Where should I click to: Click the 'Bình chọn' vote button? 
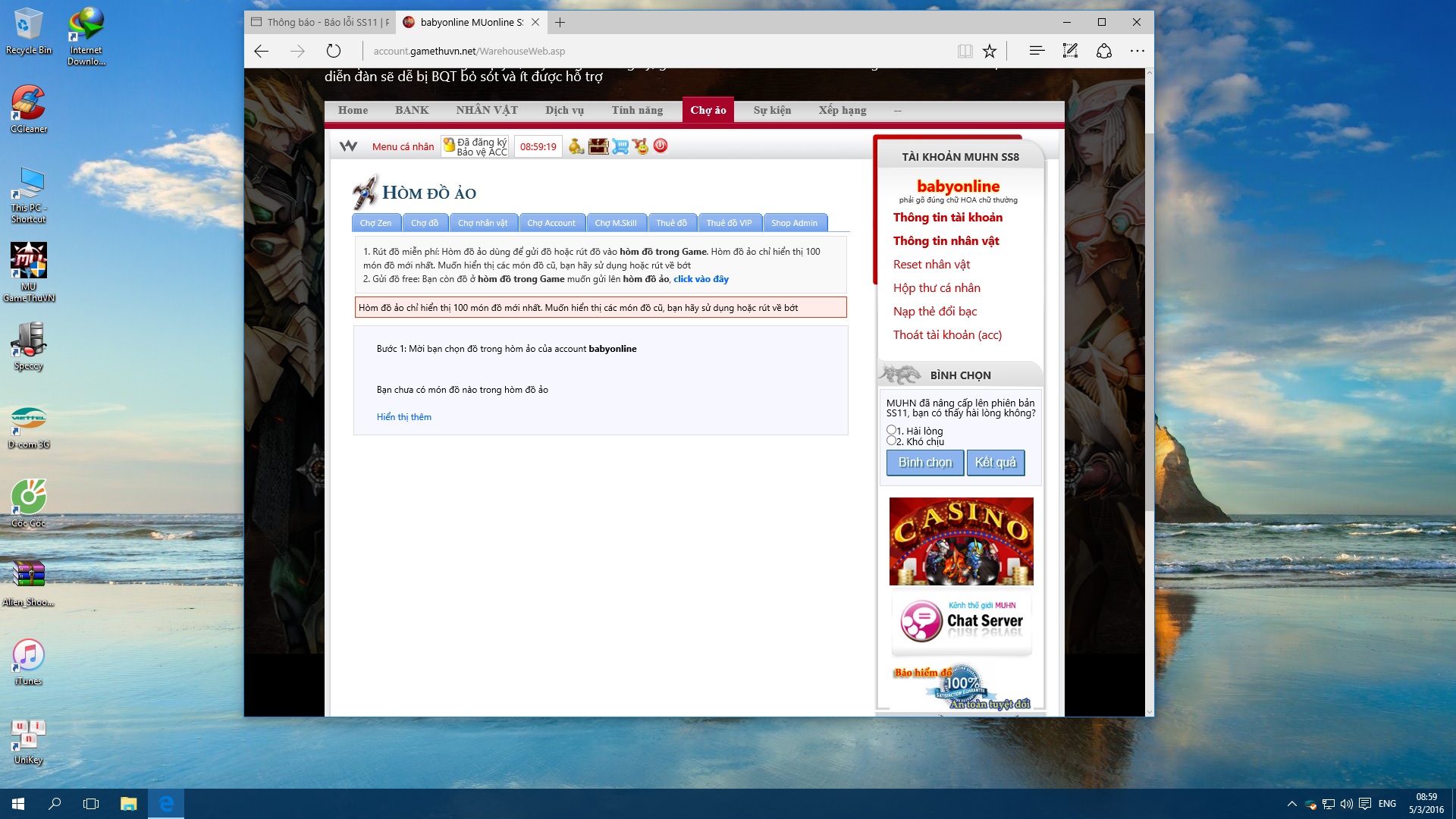924,463
